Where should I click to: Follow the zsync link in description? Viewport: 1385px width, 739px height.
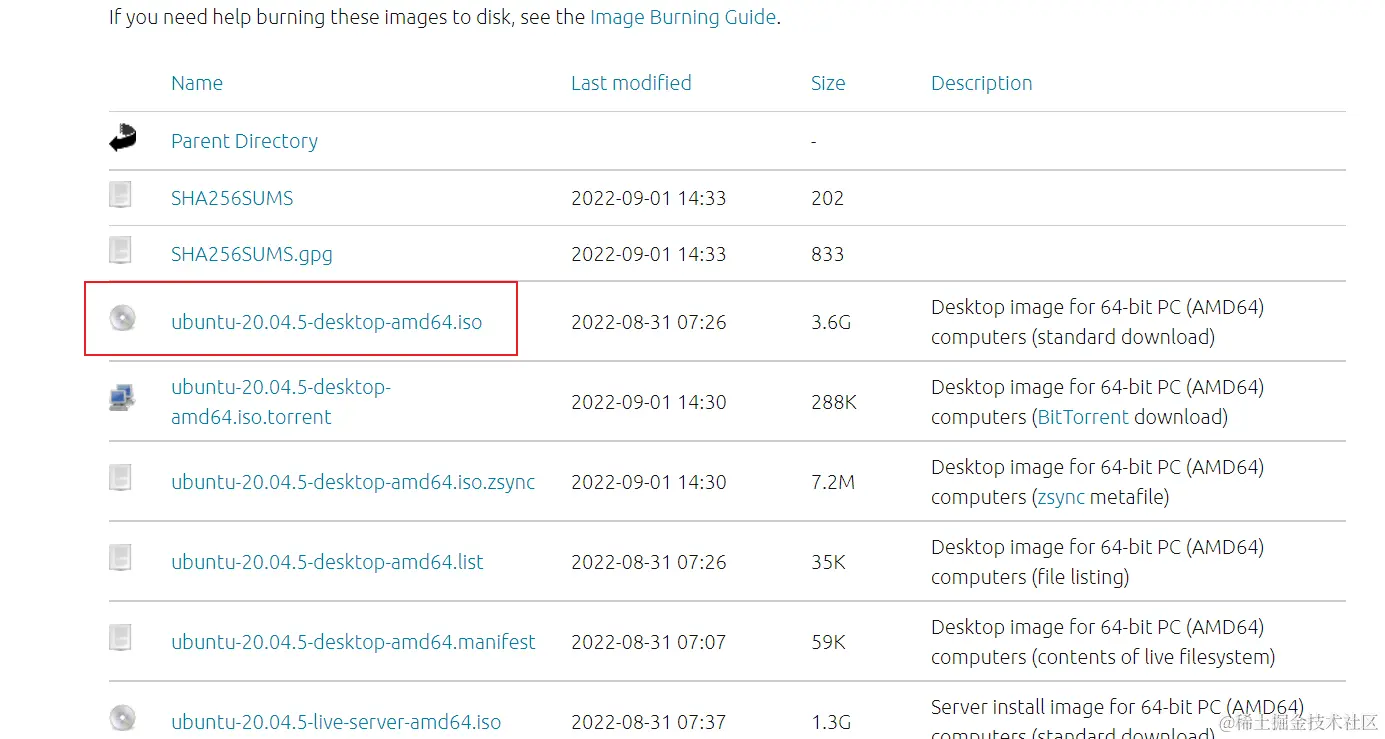tap(1061, 497)
